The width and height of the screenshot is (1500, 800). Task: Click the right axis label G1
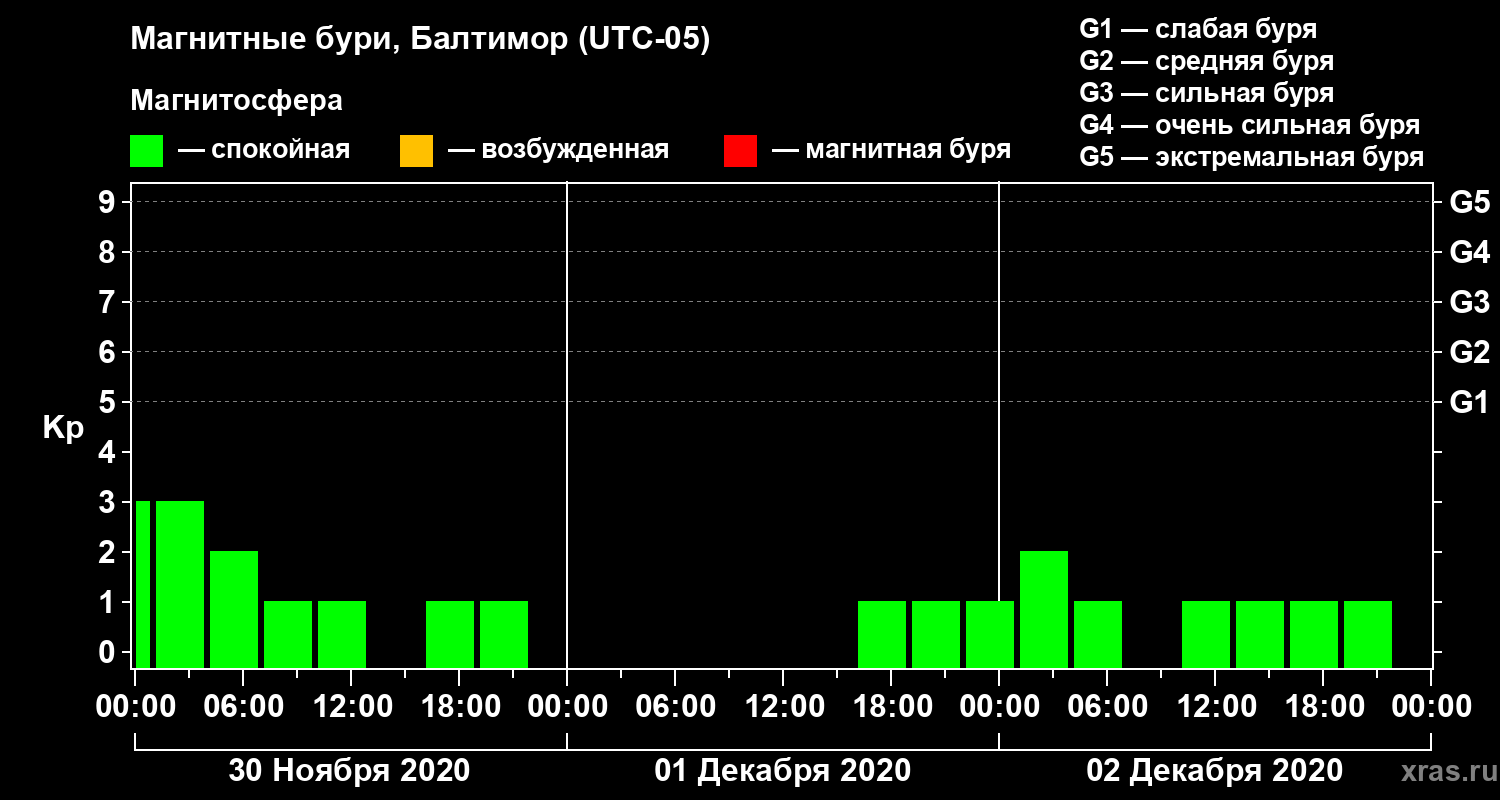pos(1469,403)
